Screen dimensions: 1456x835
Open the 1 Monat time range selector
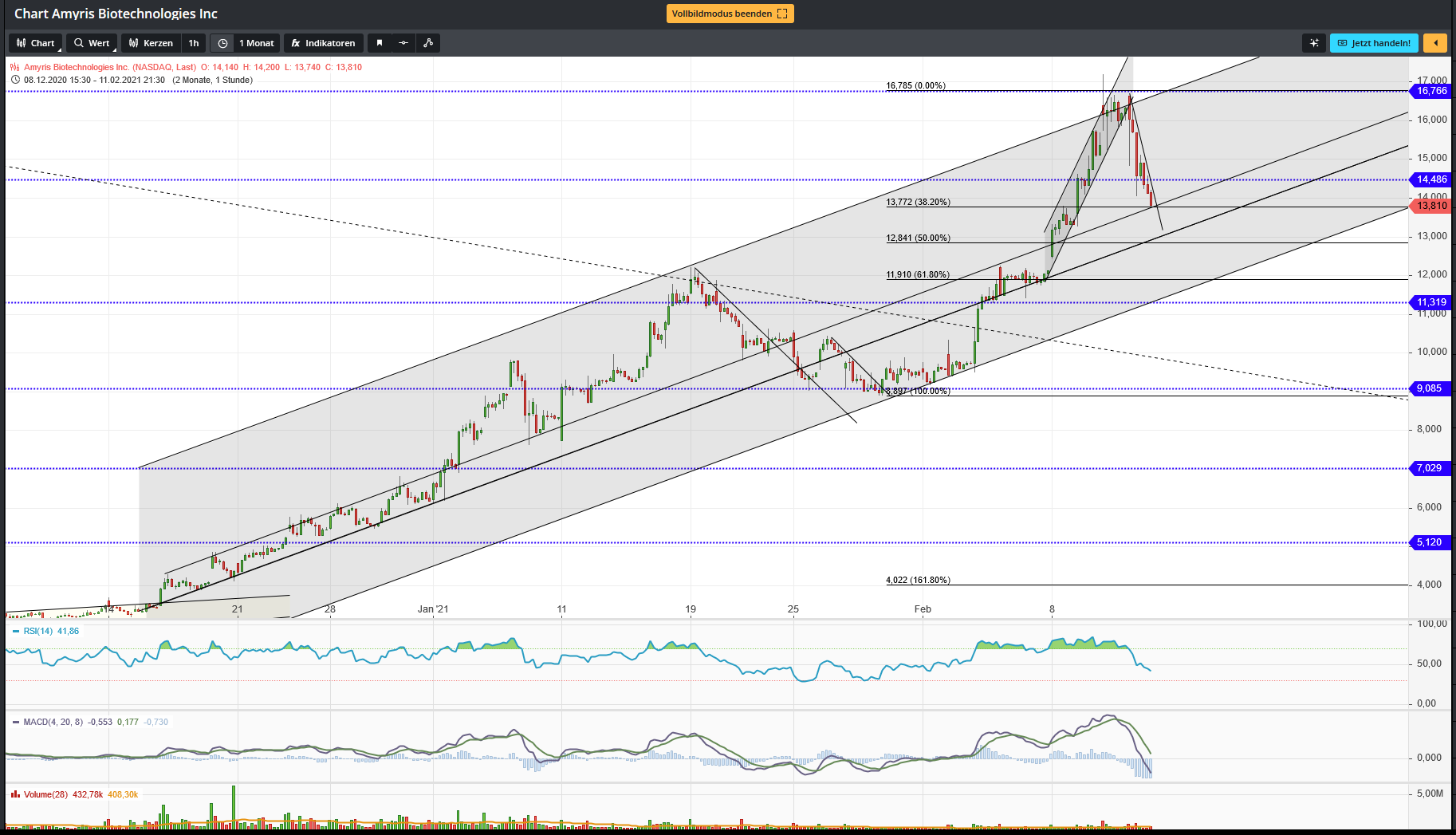tap(256, 43)
